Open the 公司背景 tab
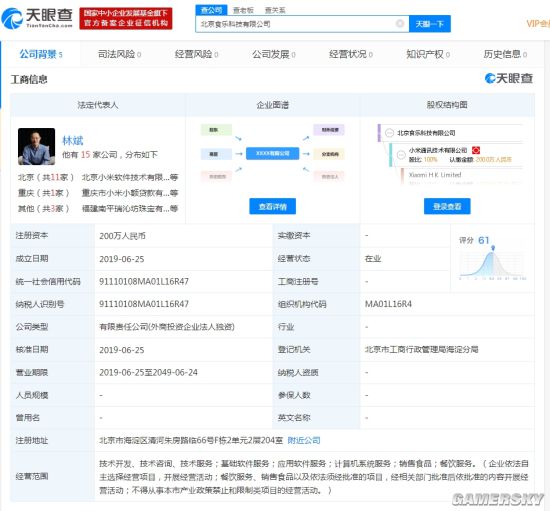 (x=41, y=54)
